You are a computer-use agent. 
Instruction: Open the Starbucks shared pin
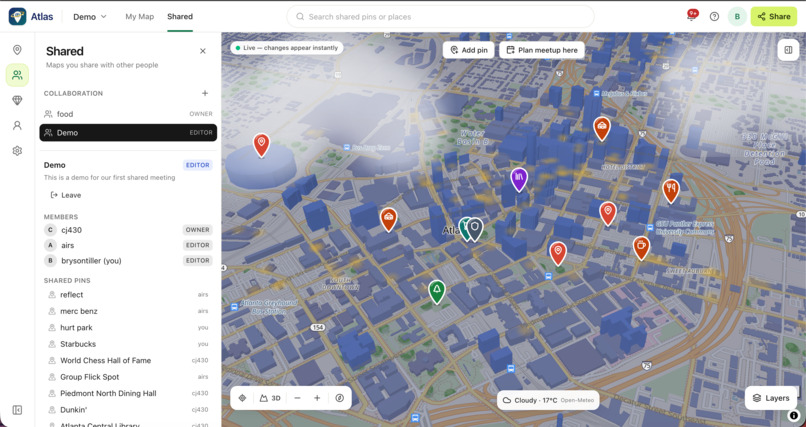tap(128, 344)
